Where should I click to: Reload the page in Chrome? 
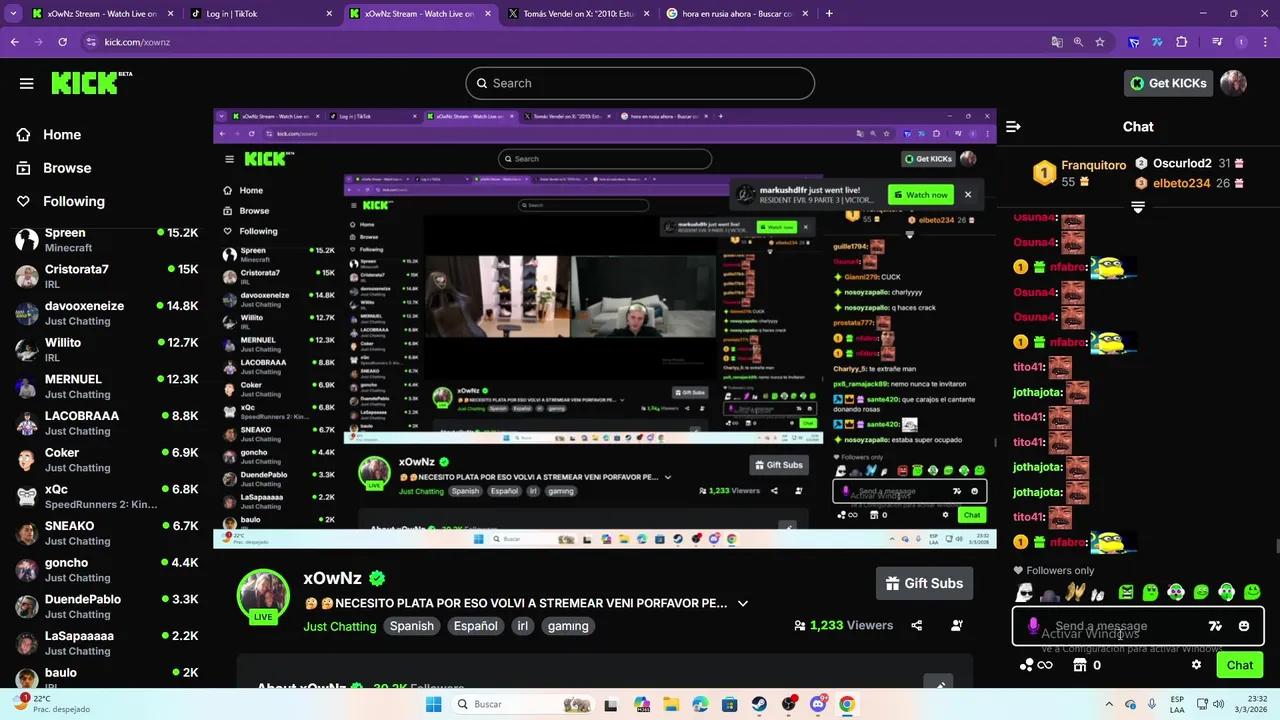coord(62,42)
